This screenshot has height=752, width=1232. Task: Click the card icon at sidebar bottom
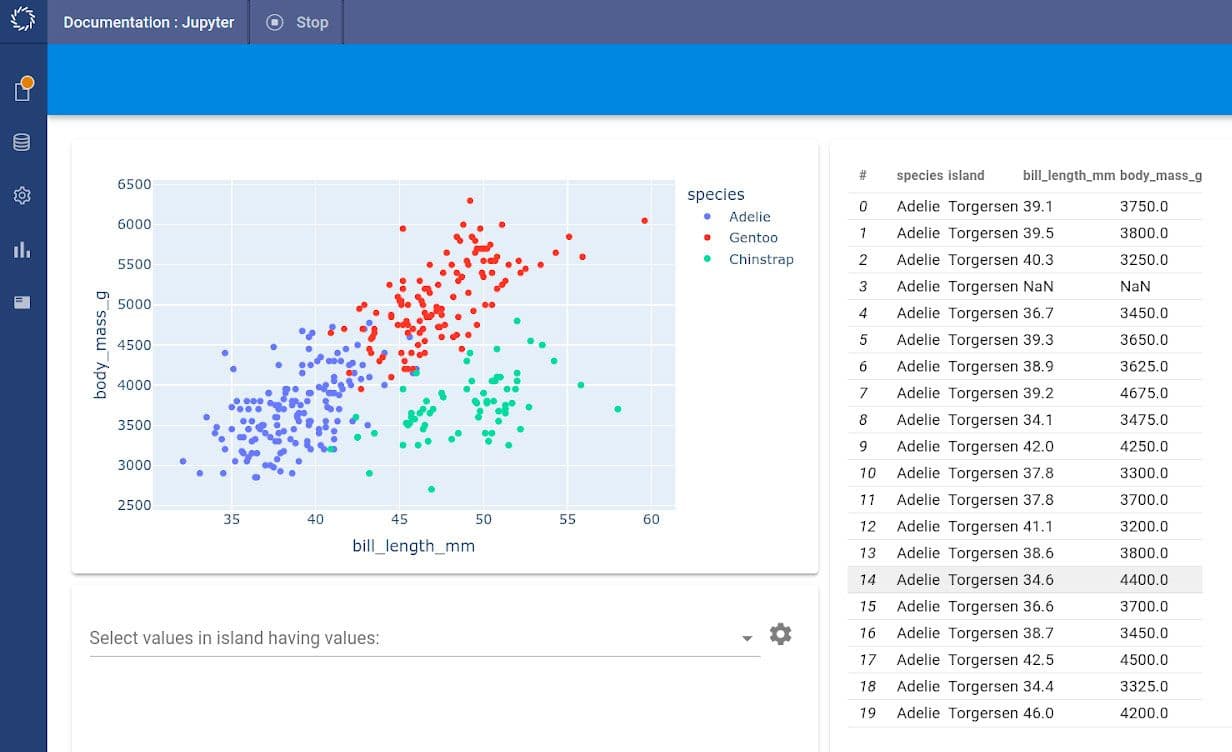coord(22,302)
